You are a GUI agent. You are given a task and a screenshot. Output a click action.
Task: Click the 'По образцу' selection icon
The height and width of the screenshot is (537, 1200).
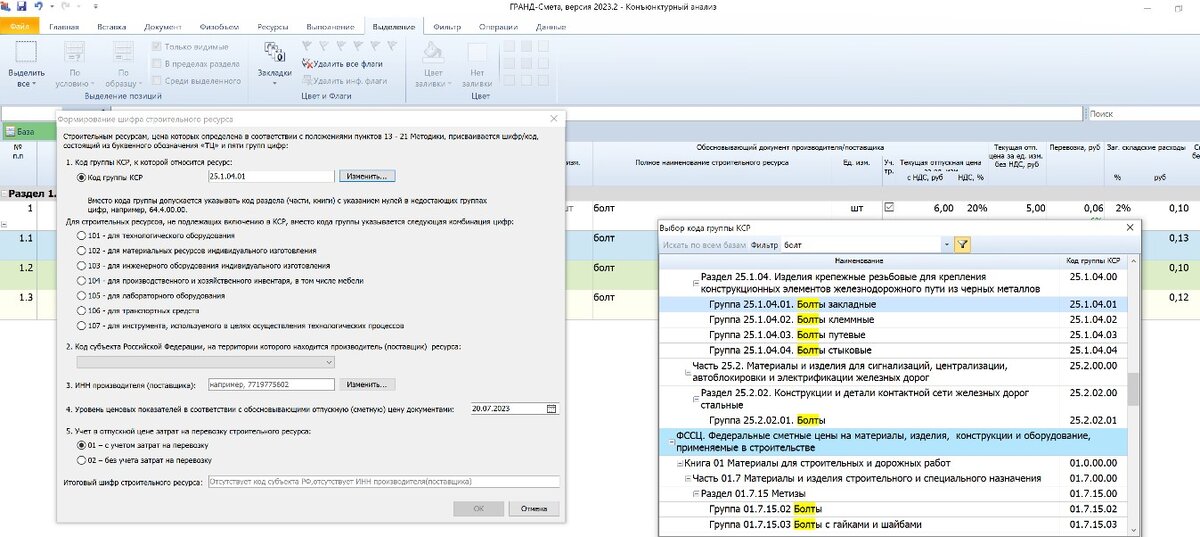(x=122, y=52)
